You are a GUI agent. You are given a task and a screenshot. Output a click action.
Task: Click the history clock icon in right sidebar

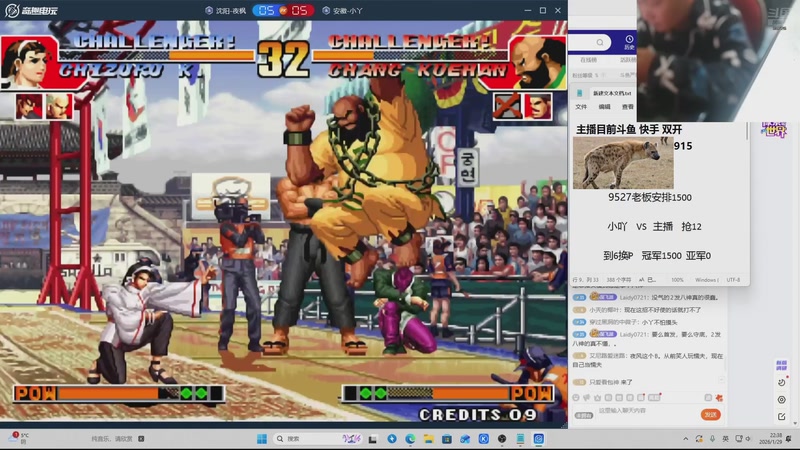781,383
